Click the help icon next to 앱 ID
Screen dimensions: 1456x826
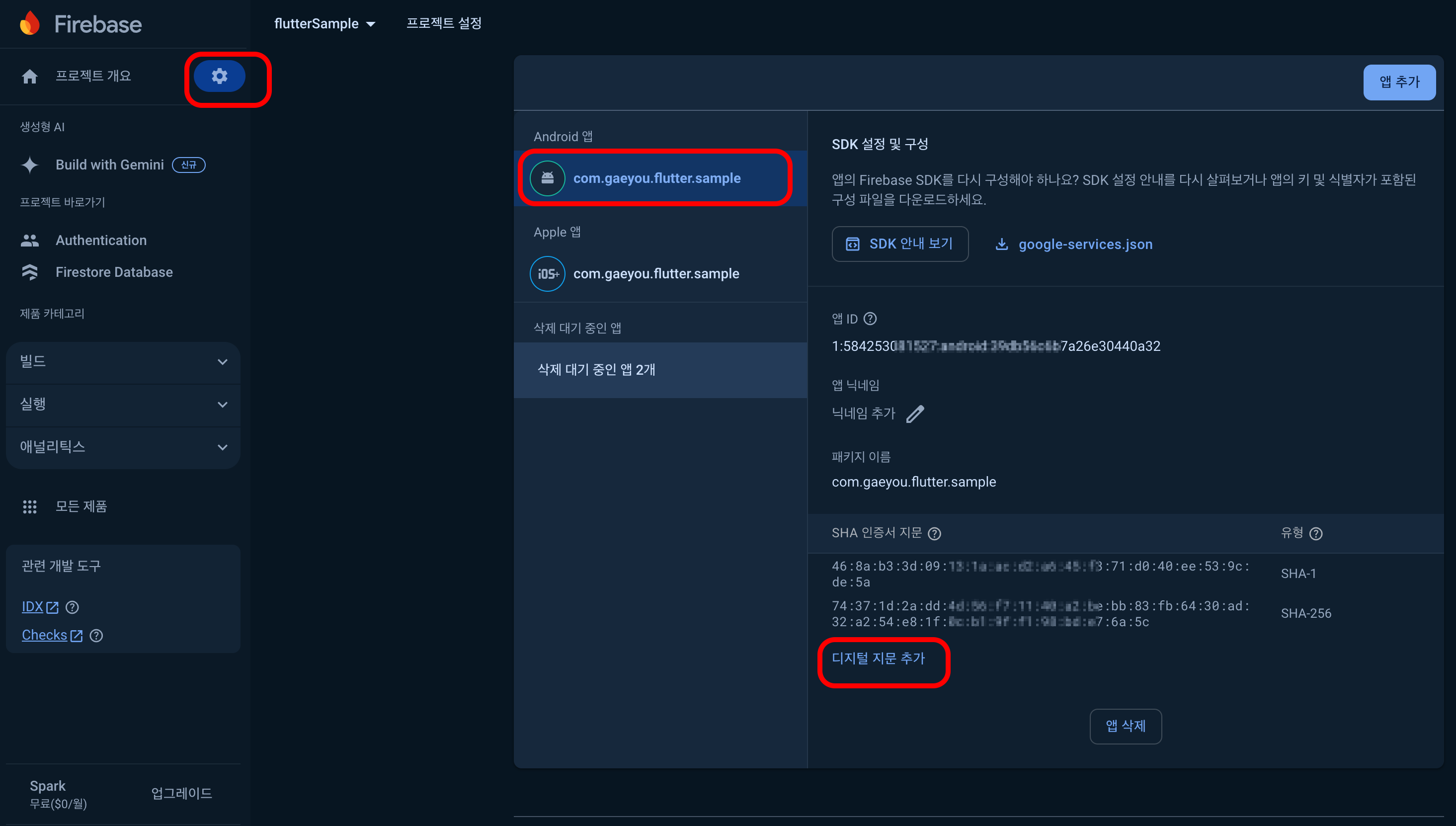870,319
